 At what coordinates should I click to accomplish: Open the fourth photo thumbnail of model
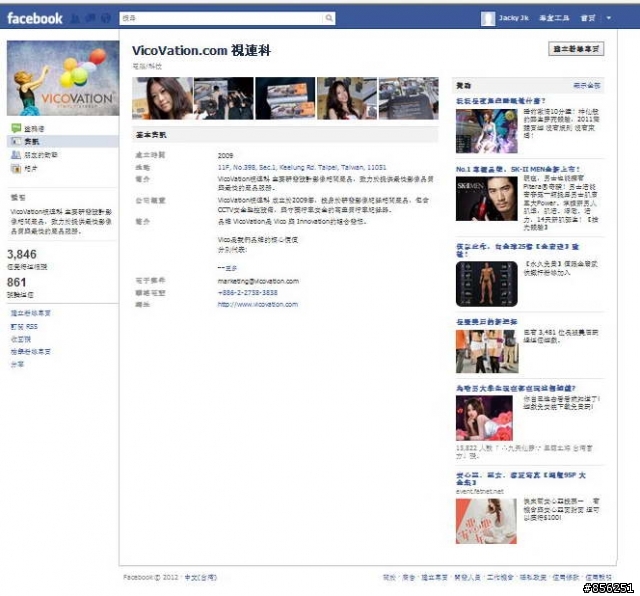tap(347, 98)
